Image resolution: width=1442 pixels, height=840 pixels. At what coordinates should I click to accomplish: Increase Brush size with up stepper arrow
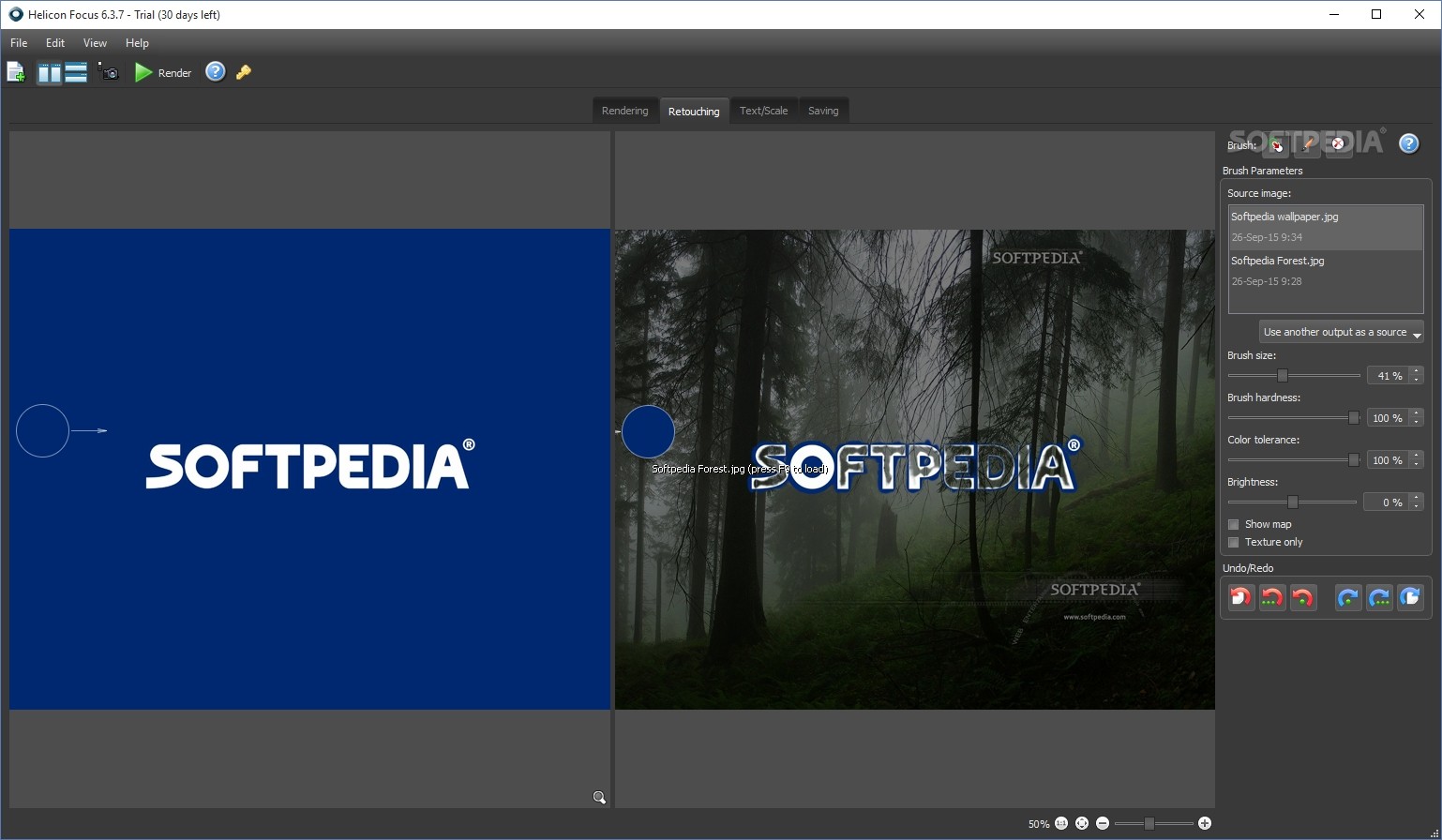point(1417,371)
